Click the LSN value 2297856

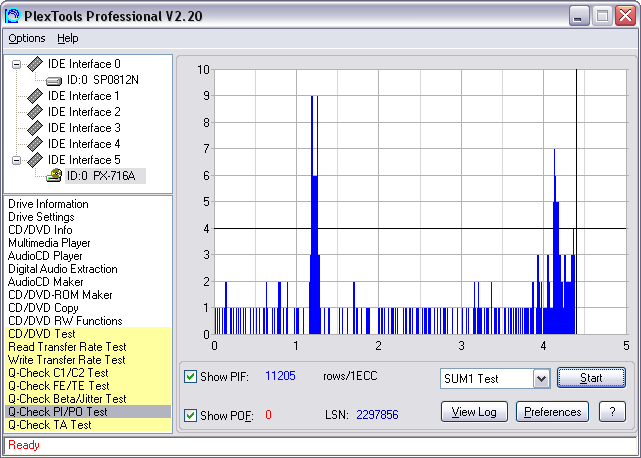[377, 415]
